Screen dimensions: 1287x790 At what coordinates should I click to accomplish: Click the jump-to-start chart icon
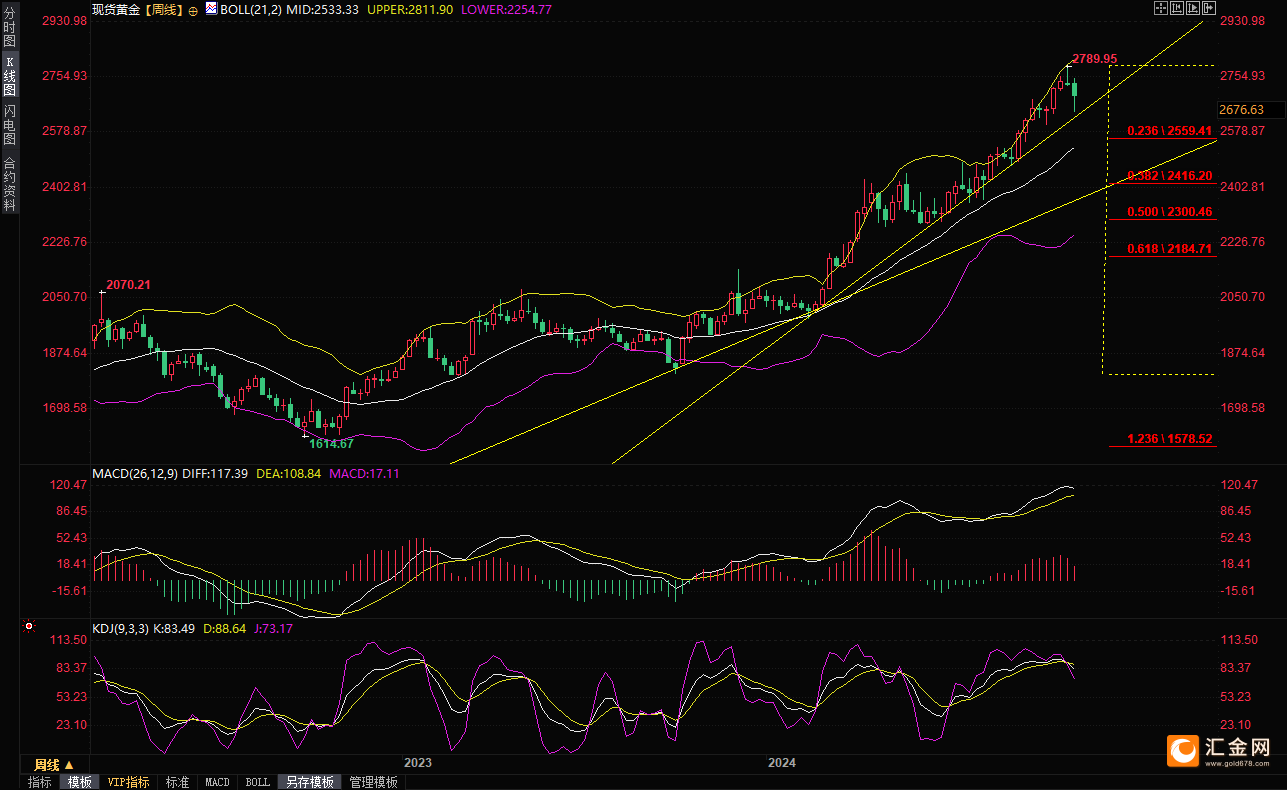click(1177, 8)
